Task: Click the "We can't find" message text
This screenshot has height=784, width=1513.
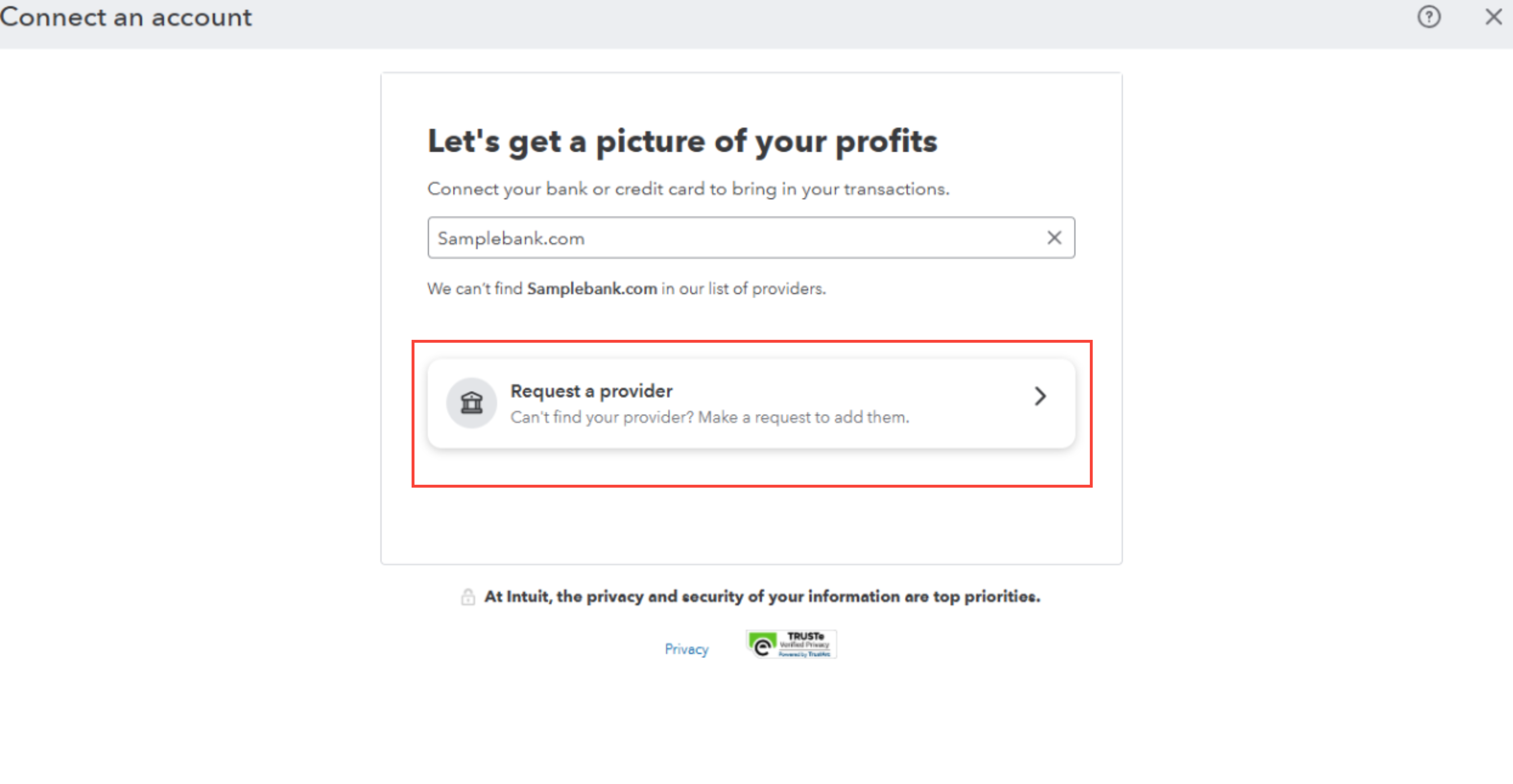Action: (x=475, y=289)
